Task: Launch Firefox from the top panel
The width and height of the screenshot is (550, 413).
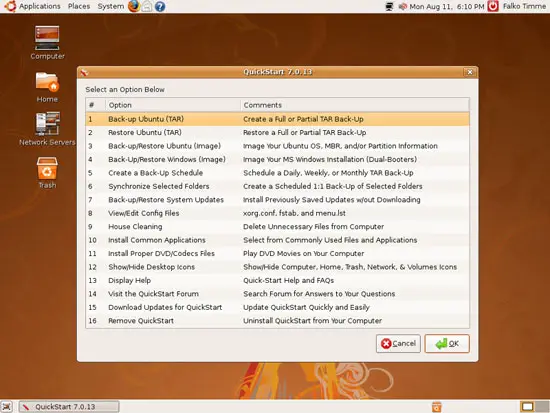Action: (134, 6)
